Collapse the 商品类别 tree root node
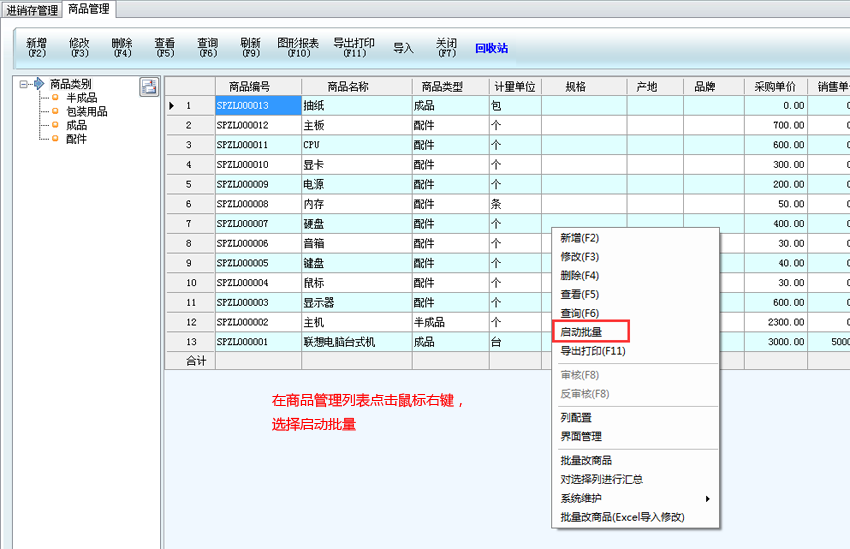Screen dimensions: 850x549 24,84
